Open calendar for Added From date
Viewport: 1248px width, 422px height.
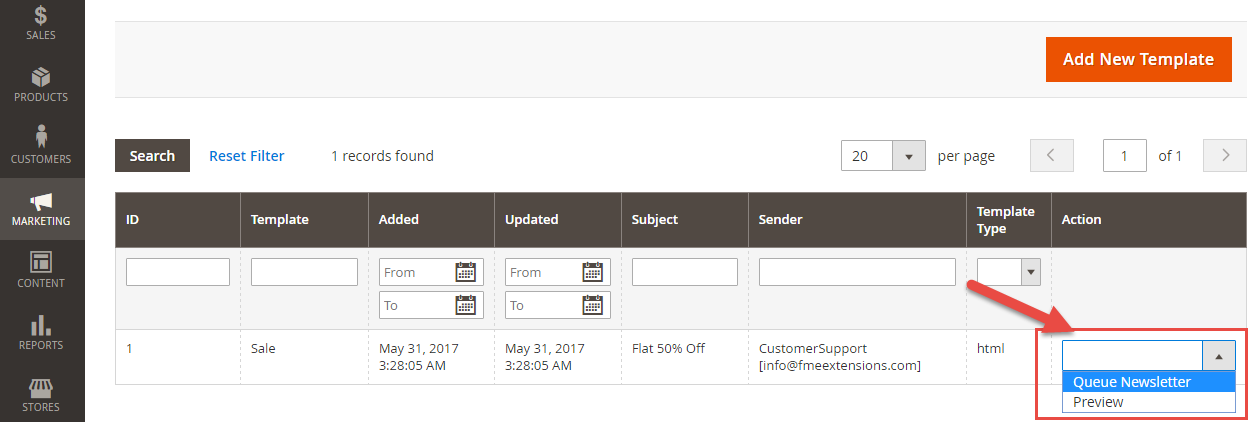(466, 272)
